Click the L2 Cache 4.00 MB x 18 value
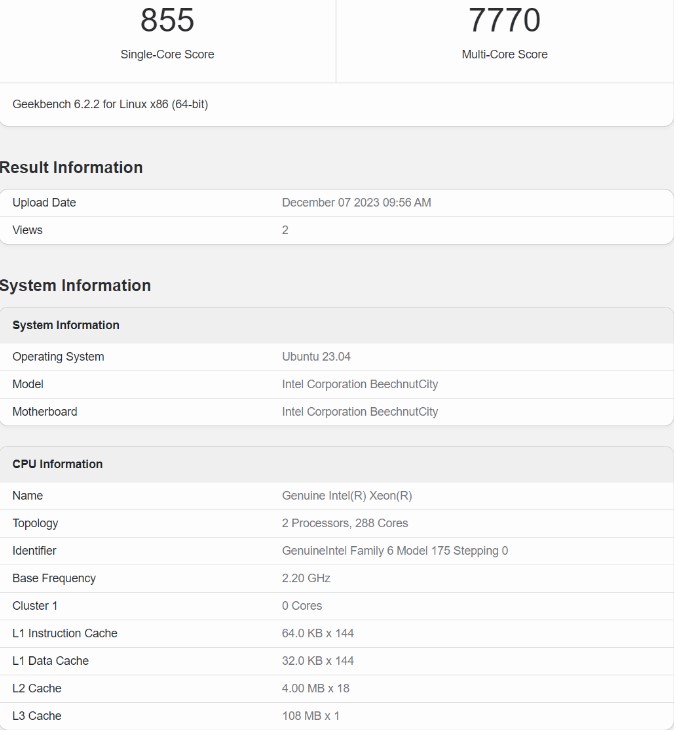The height and width of the screenshot is (730, 674). (x=315, y=688)
